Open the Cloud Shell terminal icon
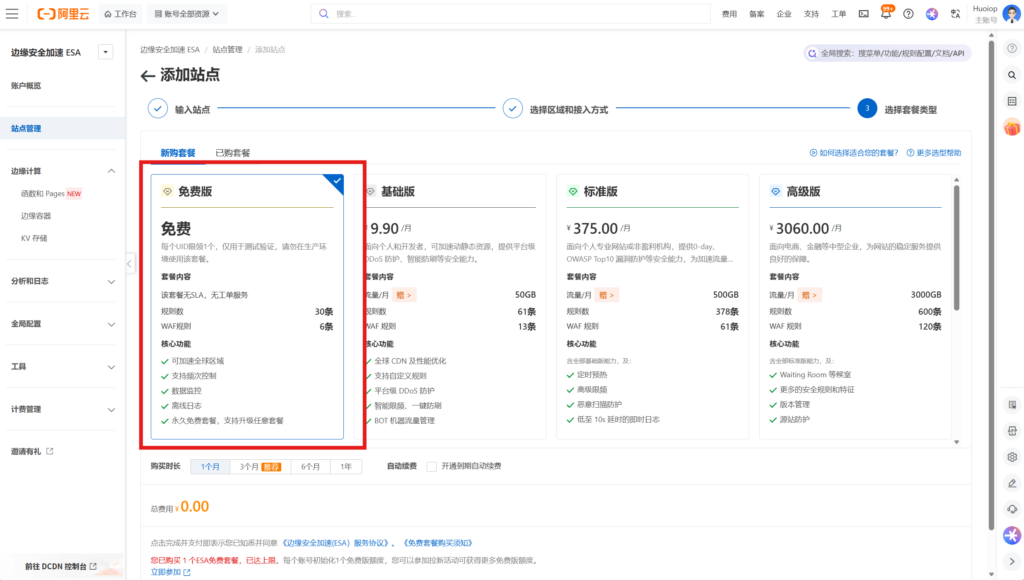This screenshot has width=1024, height=580. pos(862,14)
